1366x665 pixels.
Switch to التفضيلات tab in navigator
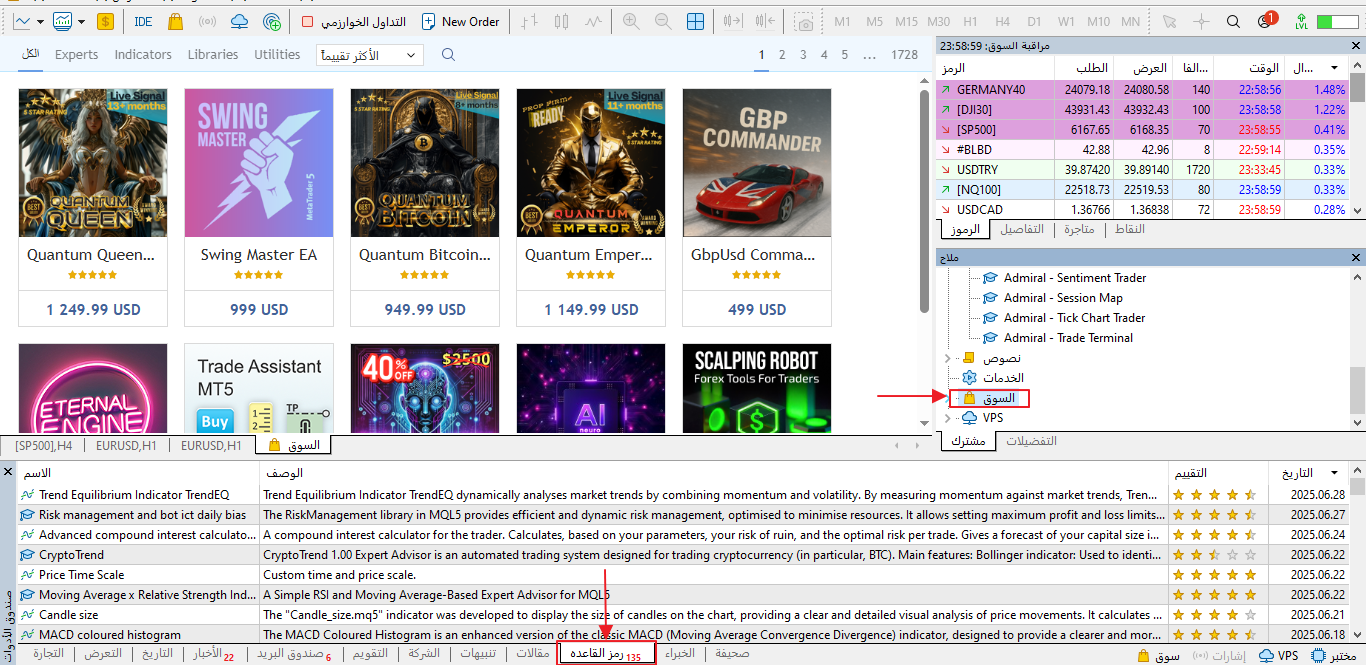tap(1031, 441)
